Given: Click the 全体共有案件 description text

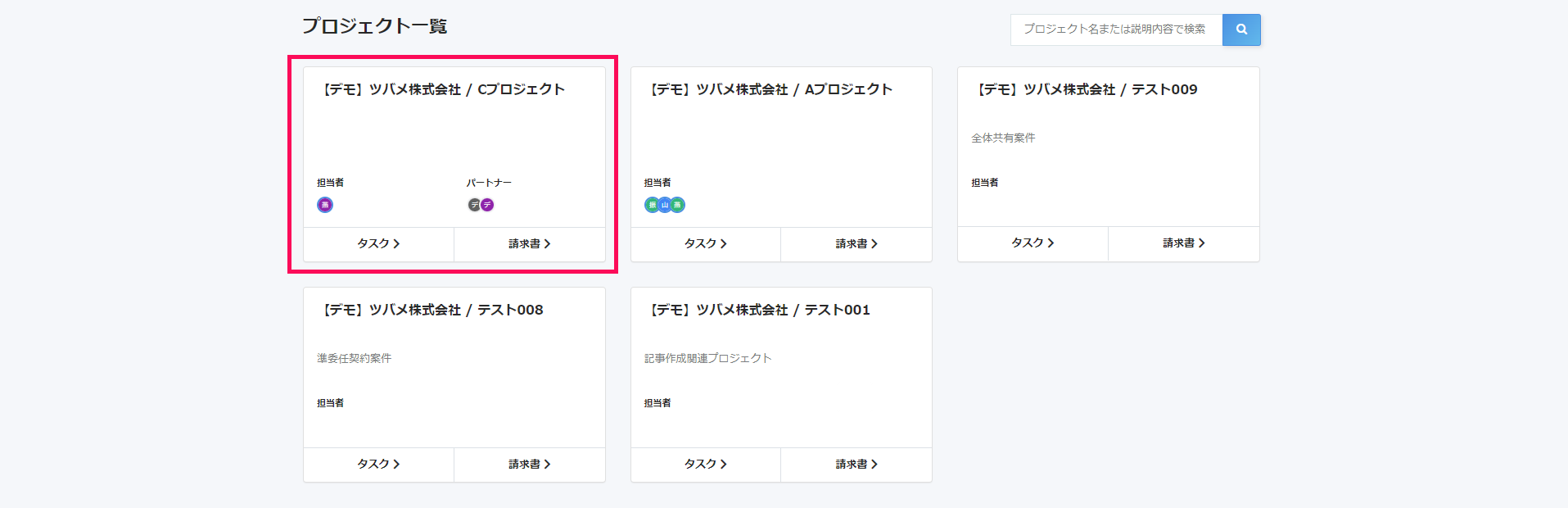Looking at the screenshot, I should pyautogui.click(x=1003, y=138).
